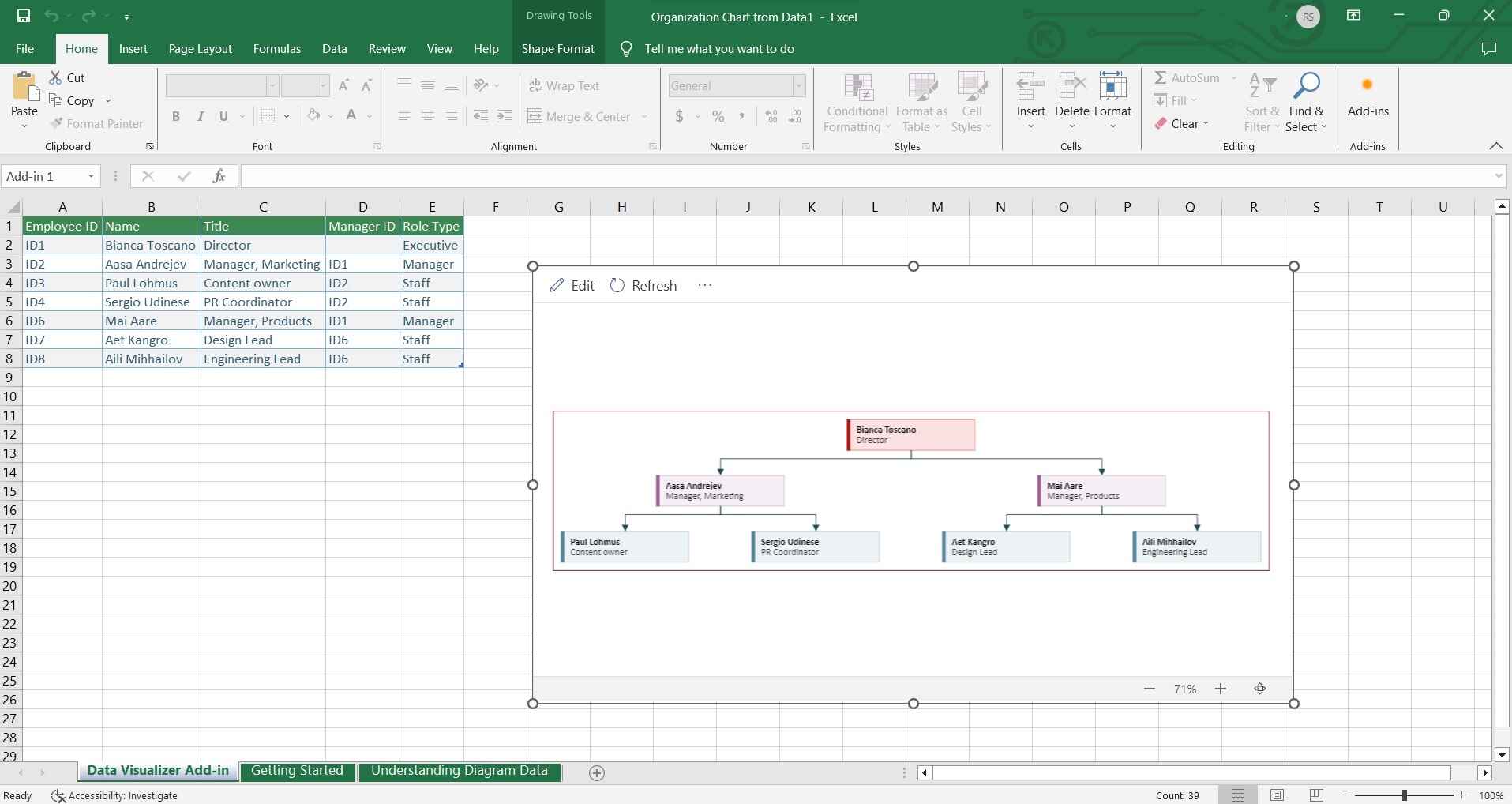The height and width of the screenshot is (804, 1512).
Task: Toggle the Wrap Text option
Action: (564, 85)
